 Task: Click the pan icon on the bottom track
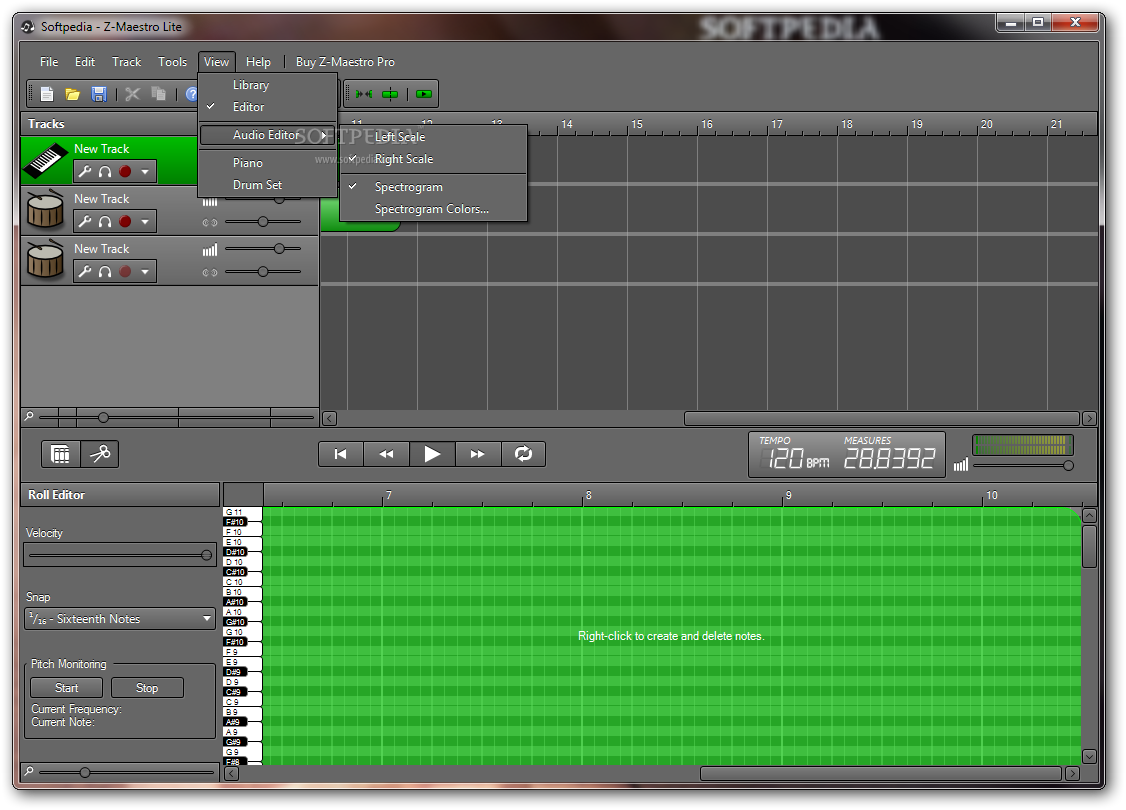pos(210,272)
